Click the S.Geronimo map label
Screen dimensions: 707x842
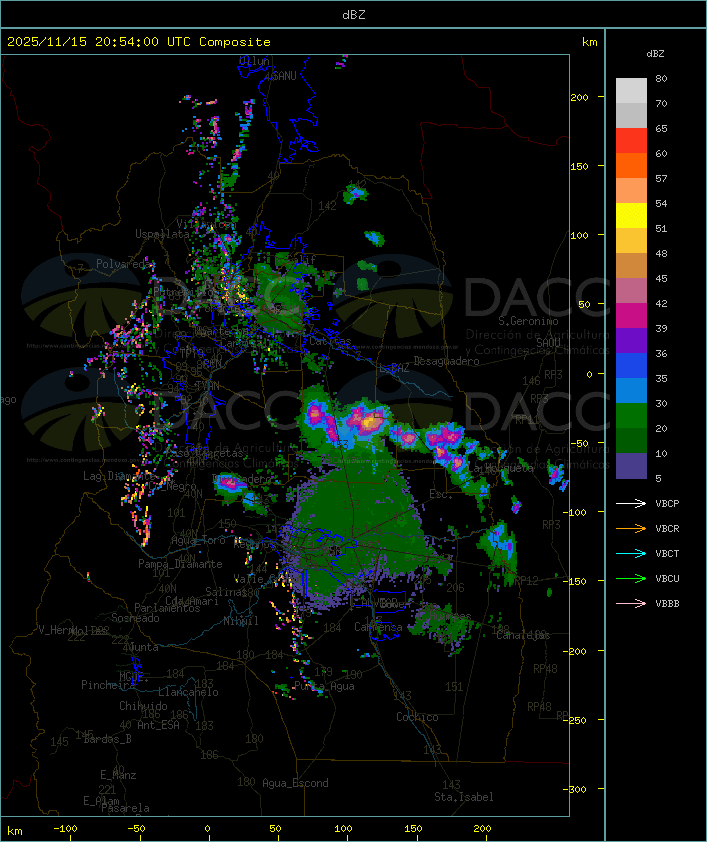tap(528, 321)
